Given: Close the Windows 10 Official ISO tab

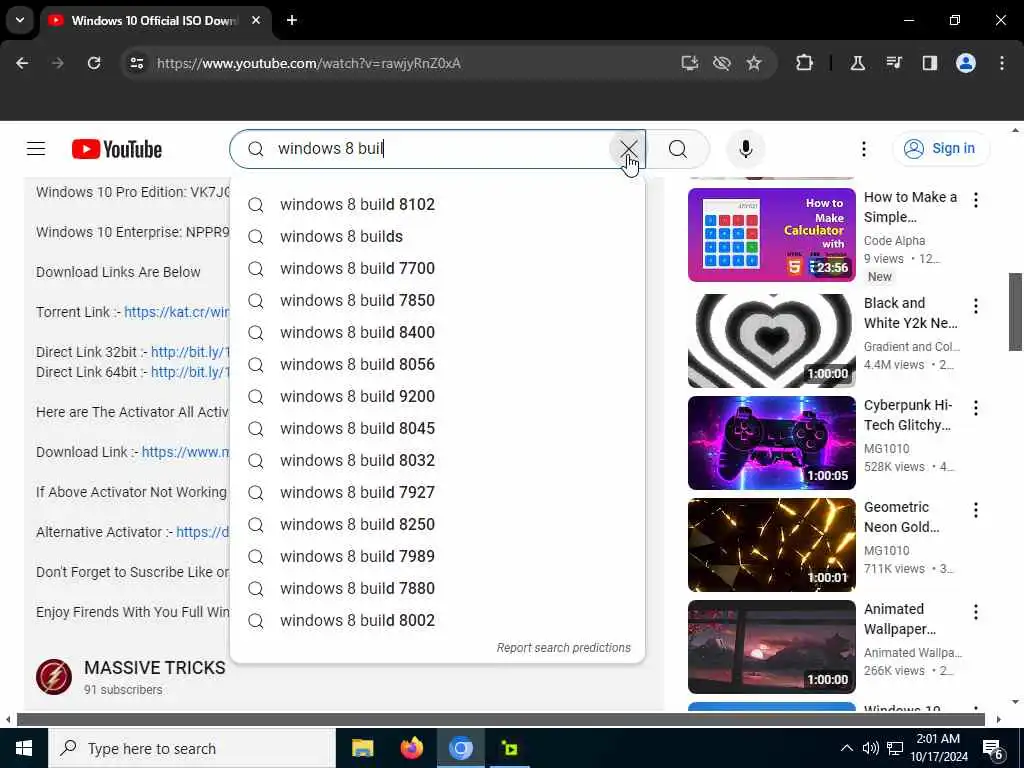Looking at the screenshot, I should 256,20.
